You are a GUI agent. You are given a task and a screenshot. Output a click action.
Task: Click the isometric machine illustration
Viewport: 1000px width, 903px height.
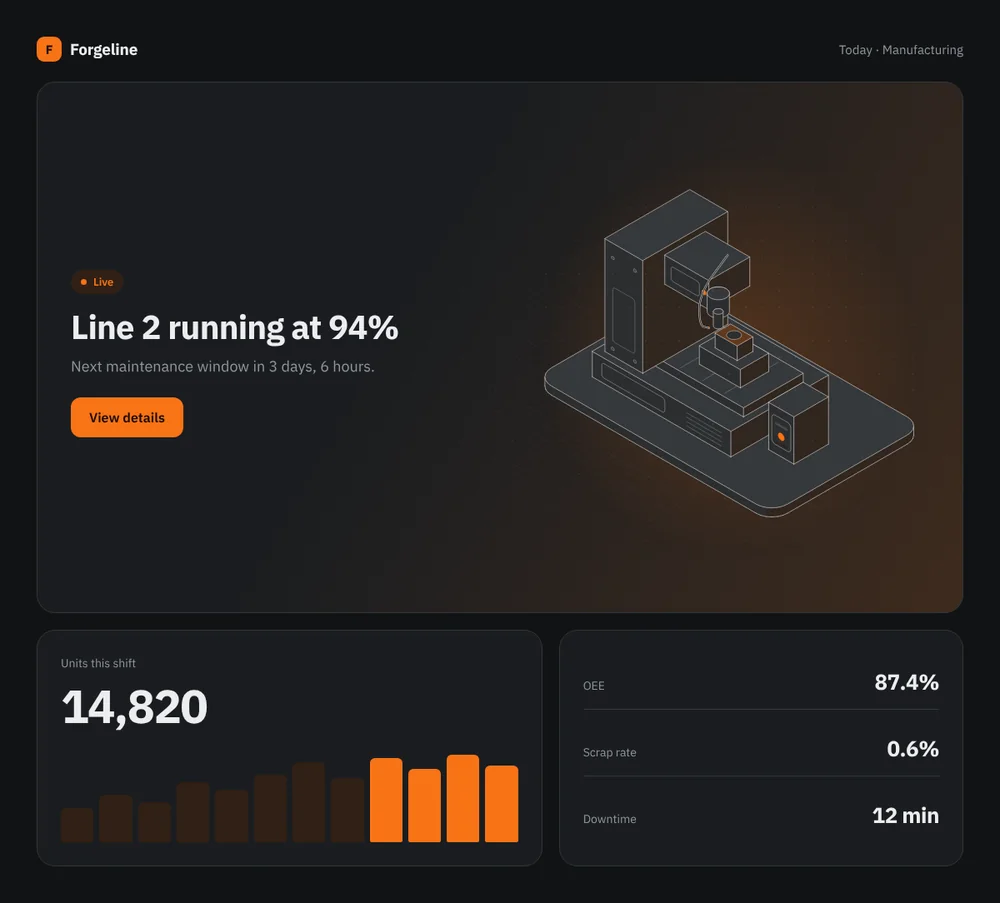point(729,353)
